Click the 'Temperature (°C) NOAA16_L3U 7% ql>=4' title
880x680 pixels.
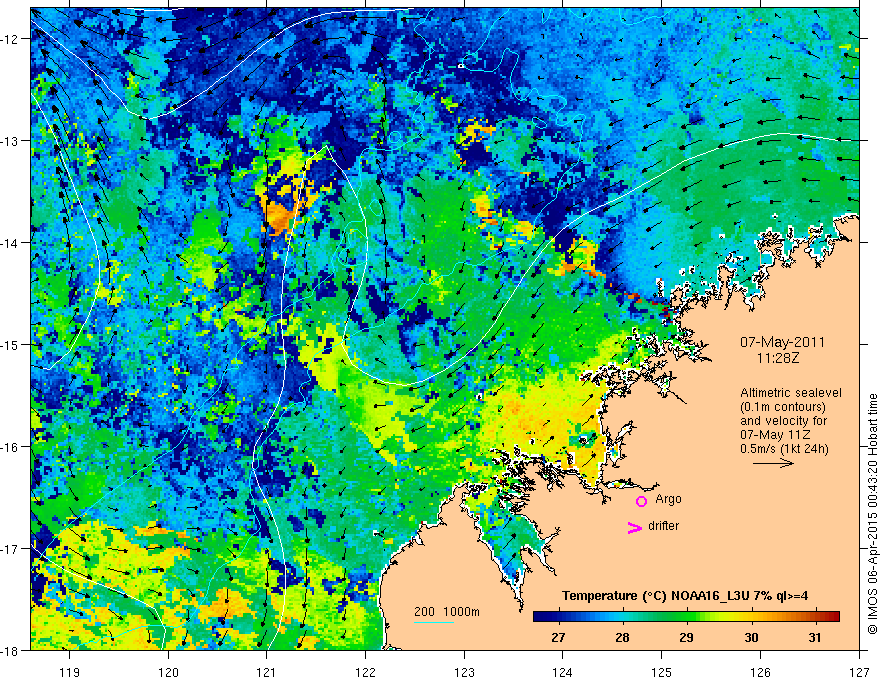685,596
